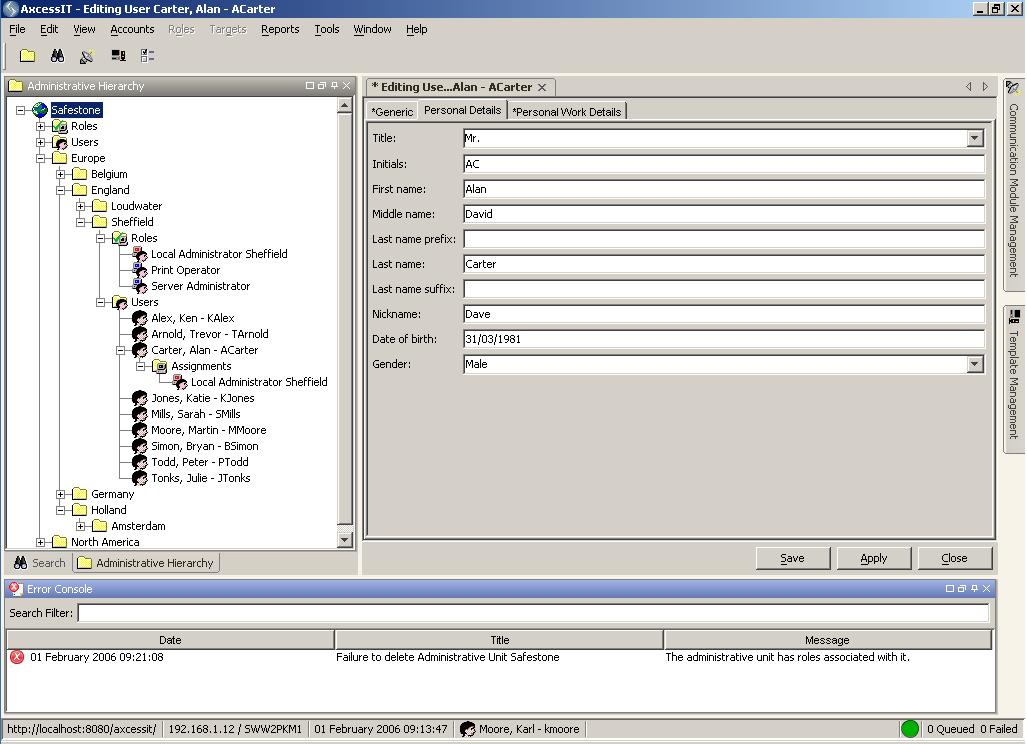1027x744 pixels.
Task: Select the Safestone globe icon in the tree
Action: pos(40,110)
